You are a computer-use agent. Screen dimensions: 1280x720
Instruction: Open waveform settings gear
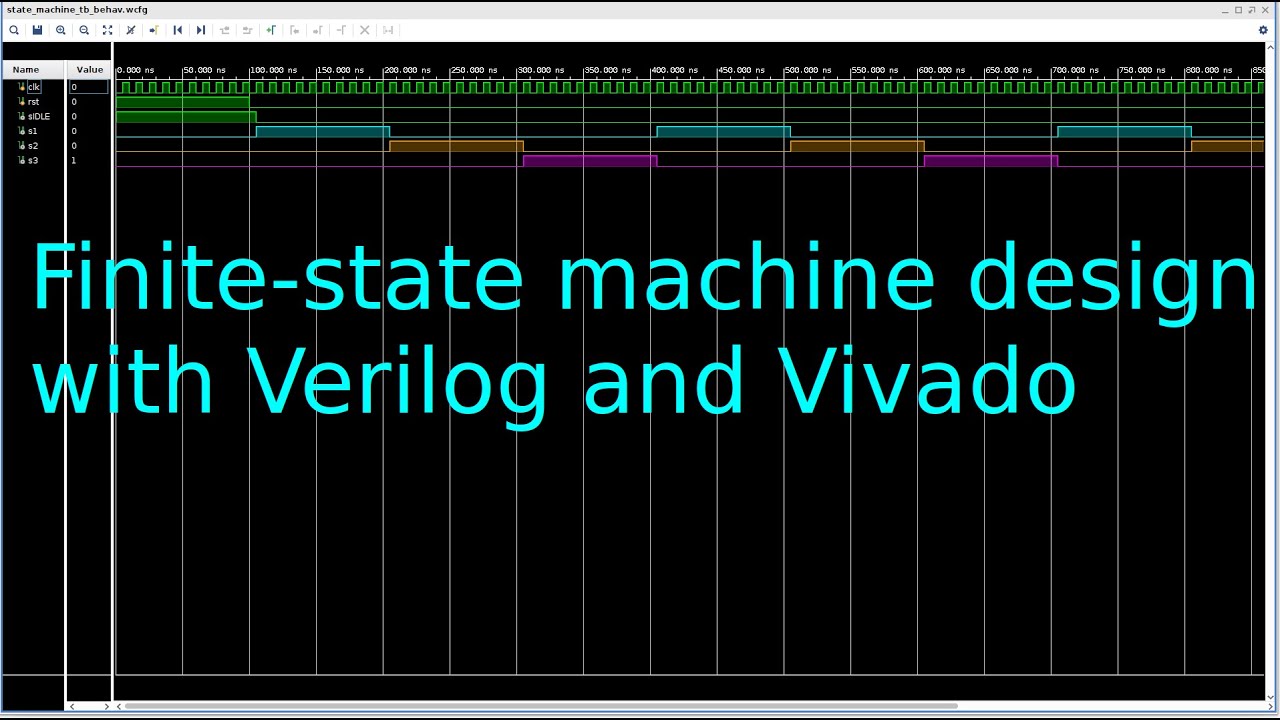pos(1263,30)
